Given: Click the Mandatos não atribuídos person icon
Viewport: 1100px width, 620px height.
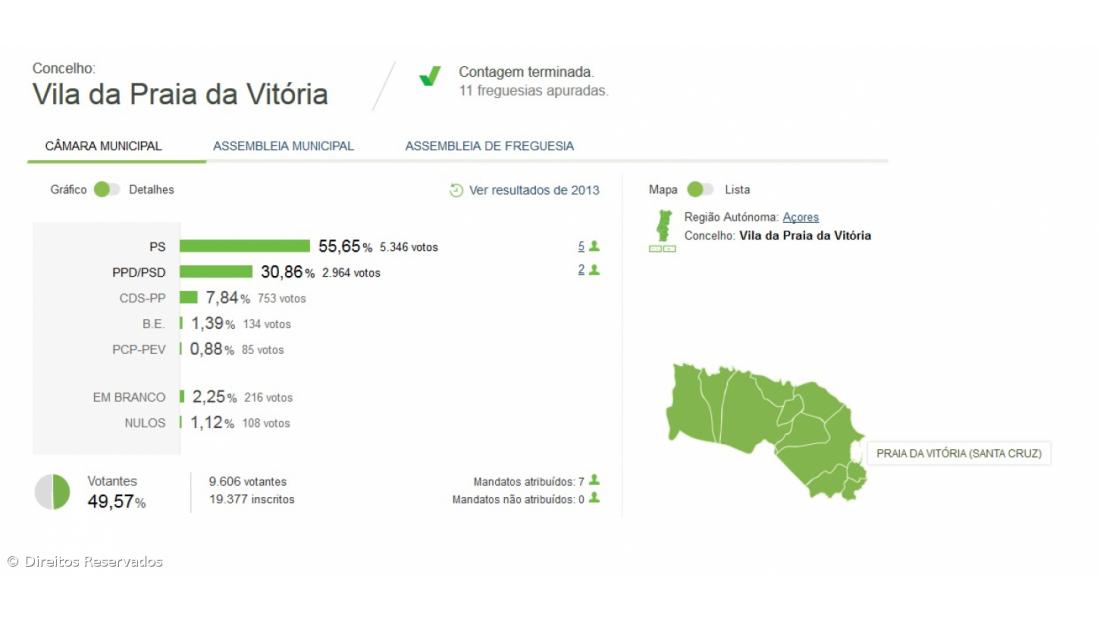Looking at the screenshot, I should 594,498.
